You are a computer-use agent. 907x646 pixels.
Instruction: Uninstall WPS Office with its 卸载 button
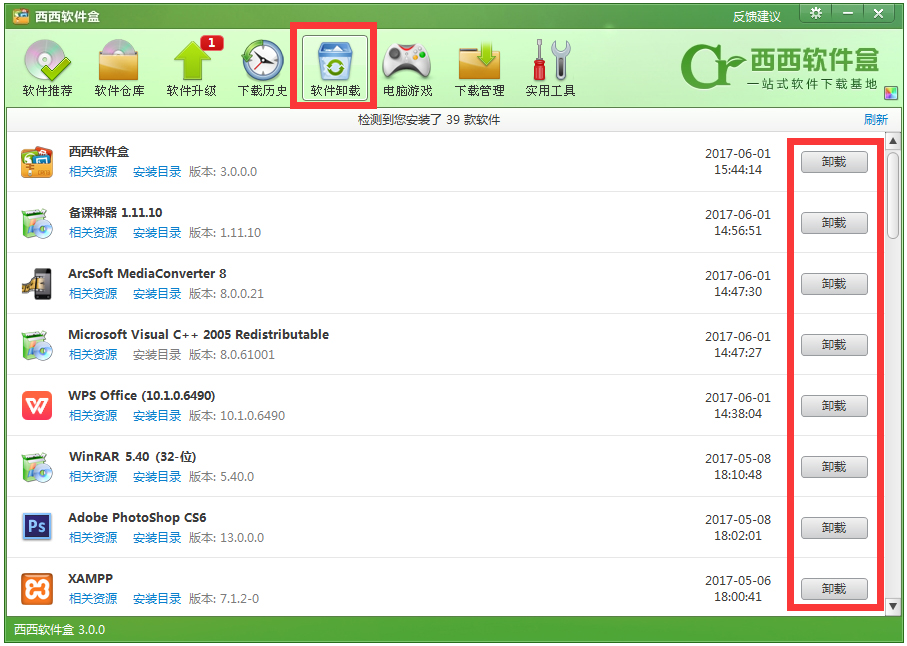click(833, 406)
